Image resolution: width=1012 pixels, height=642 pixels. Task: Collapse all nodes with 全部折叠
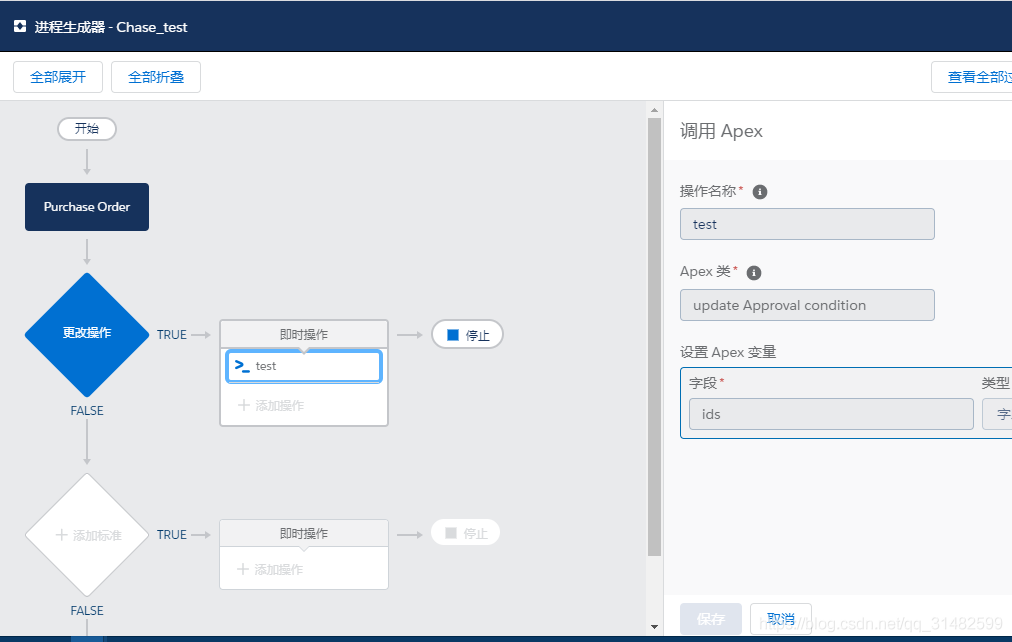pyautogui.click(x=156, y=77)
